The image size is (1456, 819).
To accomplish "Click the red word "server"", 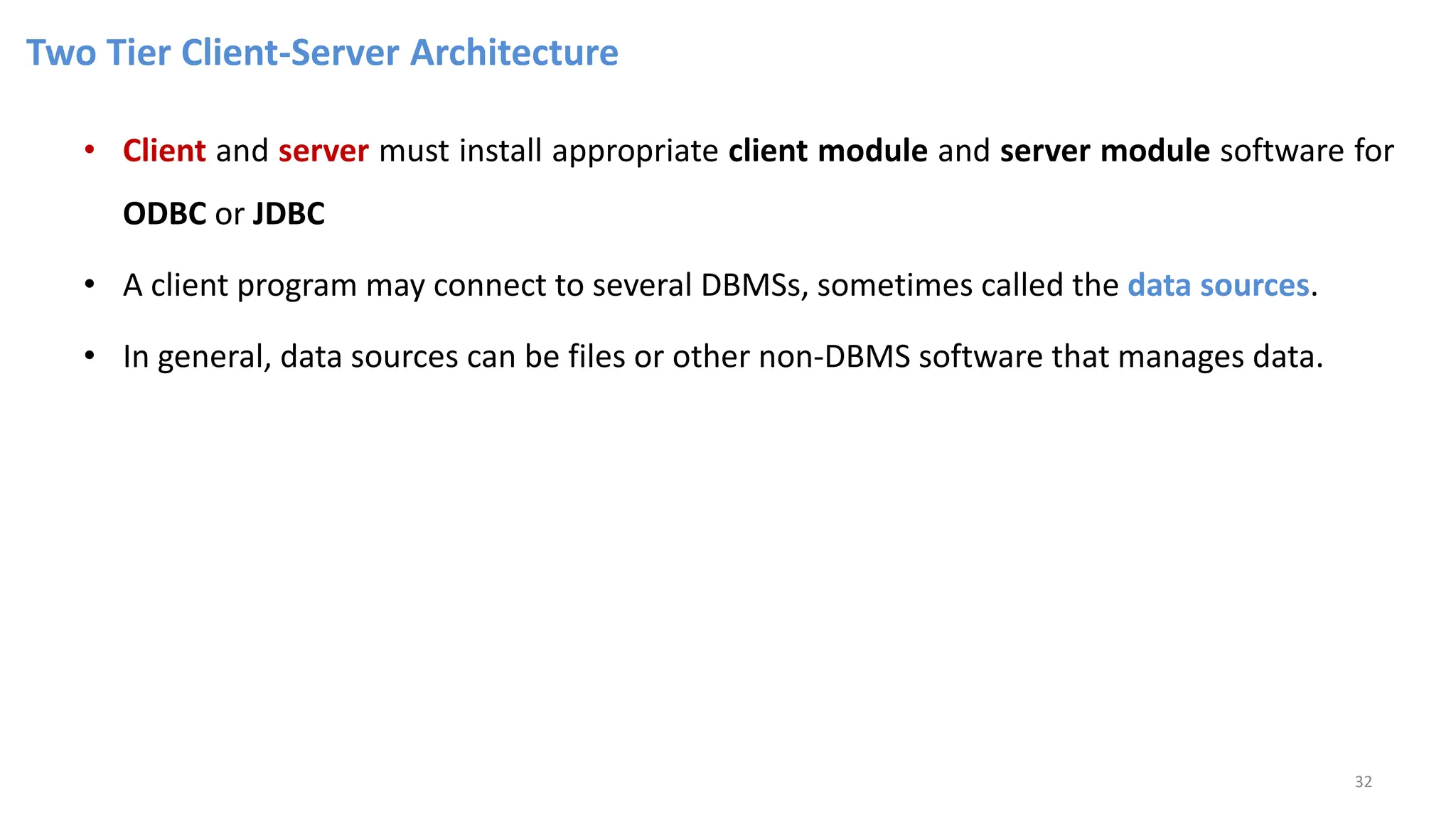I will [x=323, y=151].
